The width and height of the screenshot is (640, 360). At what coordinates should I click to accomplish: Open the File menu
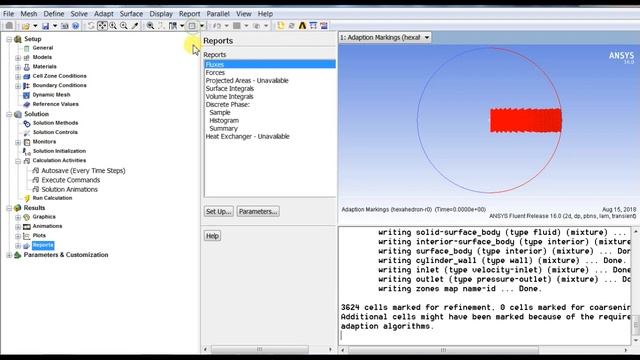click(9, 14)
